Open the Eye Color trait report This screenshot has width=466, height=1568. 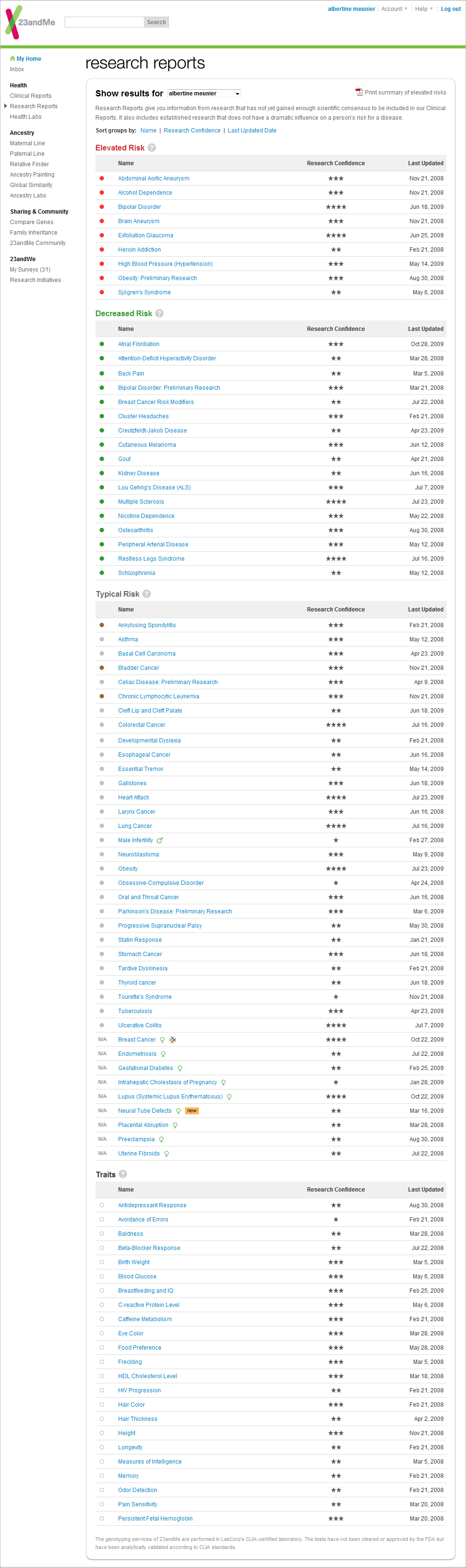coord(131,1333)
